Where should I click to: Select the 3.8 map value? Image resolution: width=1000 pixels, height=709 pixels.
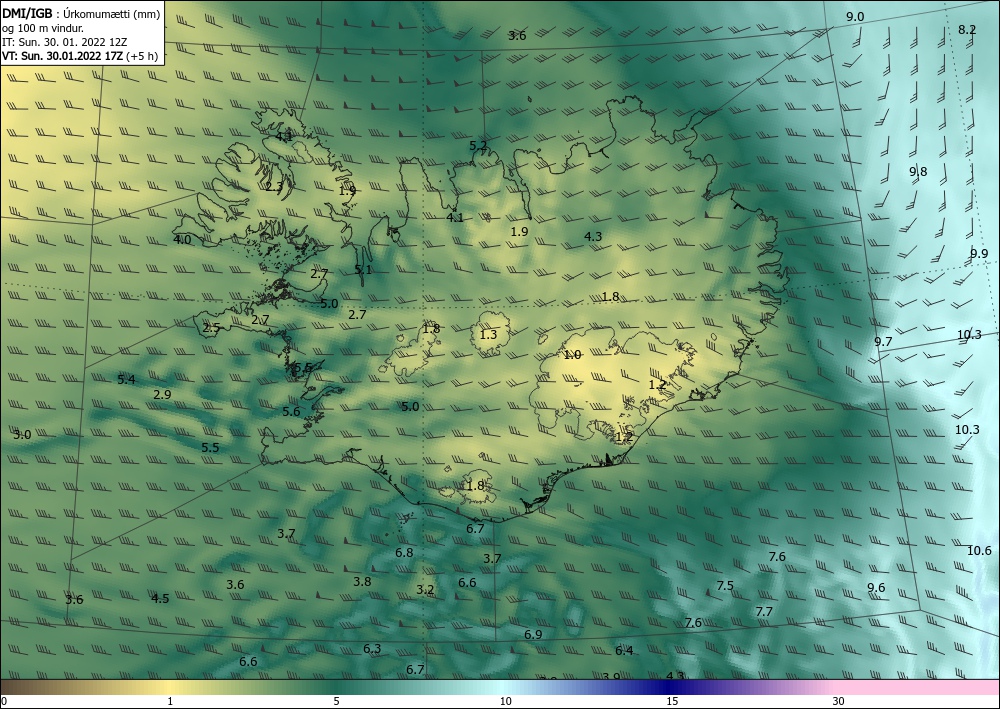click(362, 581)
